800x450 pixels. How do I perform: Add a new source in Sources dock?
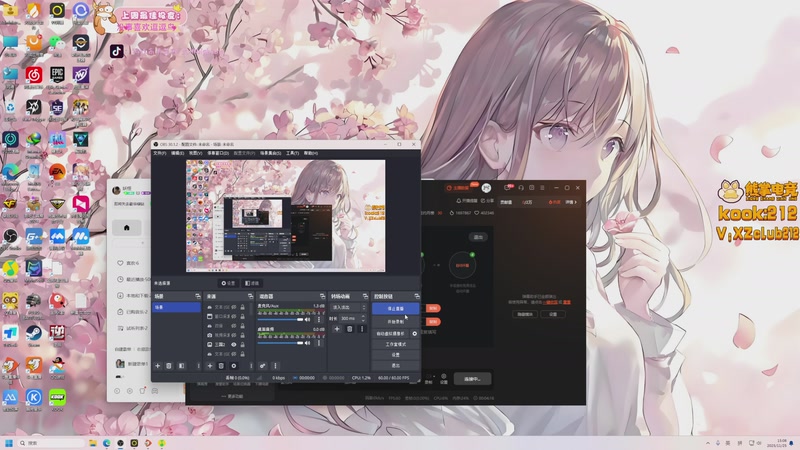click(210, 366)
